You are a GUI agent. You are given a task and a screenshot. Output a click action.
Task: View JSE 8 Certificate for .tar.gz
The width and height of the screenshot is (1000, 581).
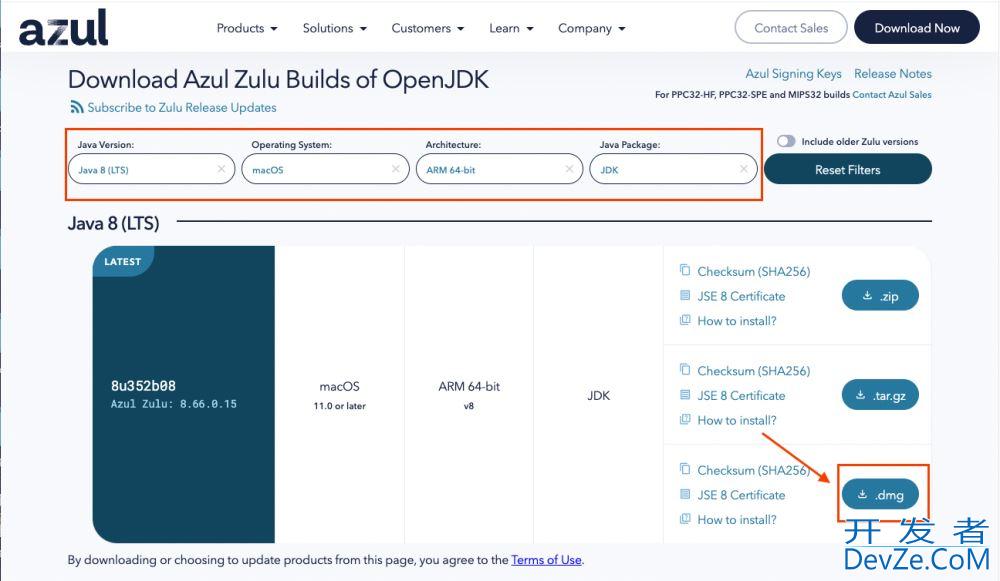click(x=741, y=395)
